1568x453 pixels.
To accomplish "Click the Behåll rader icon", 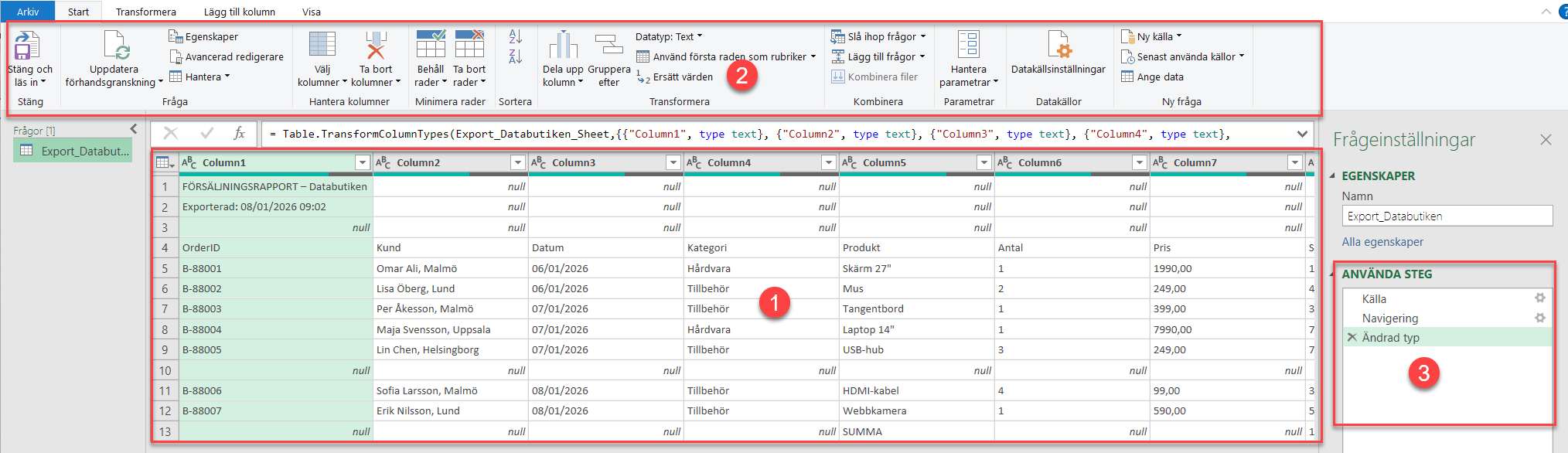I will (431, 45).
